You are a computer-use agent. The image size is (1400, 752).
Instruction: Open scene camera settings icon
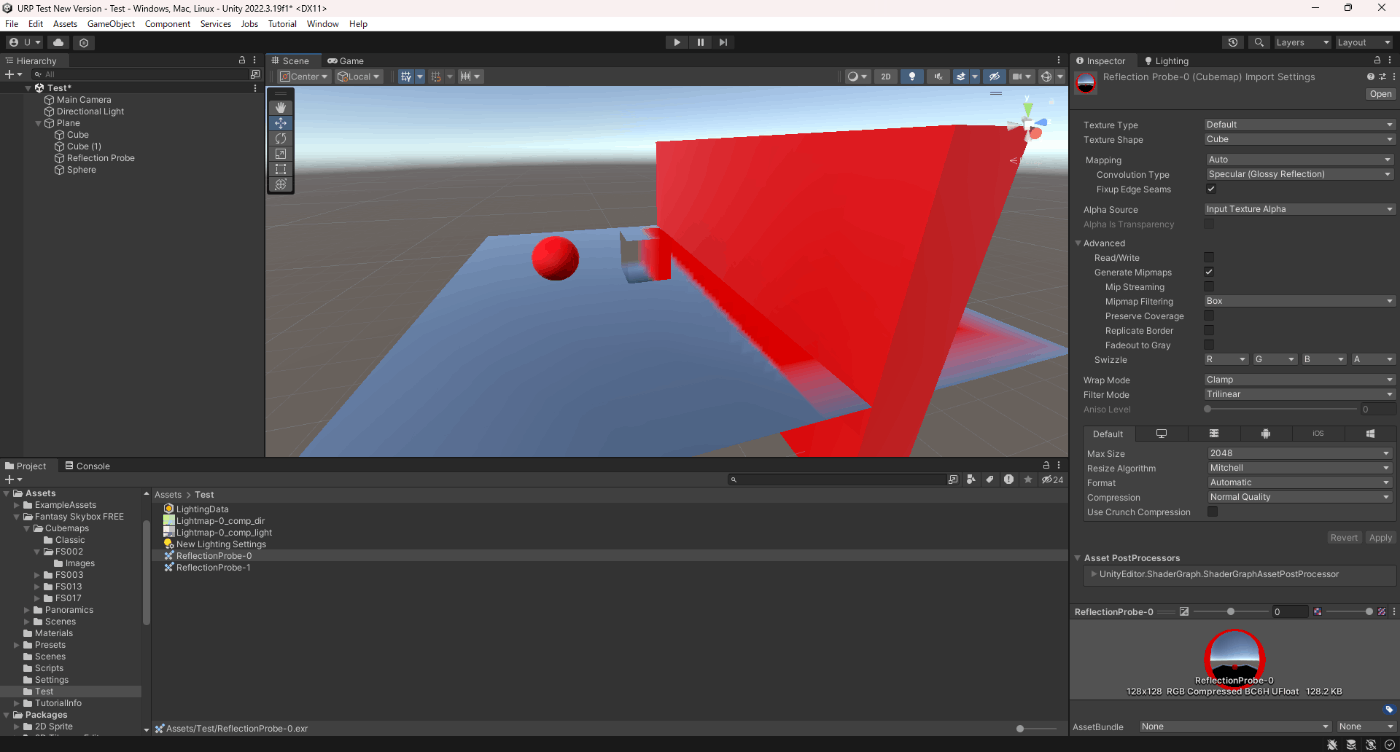[x=1021, y=76]
